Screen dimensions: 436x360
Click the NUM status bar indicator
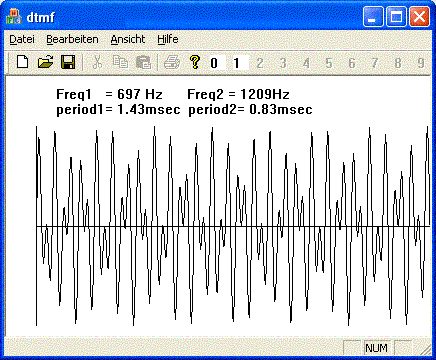[376, 348]
